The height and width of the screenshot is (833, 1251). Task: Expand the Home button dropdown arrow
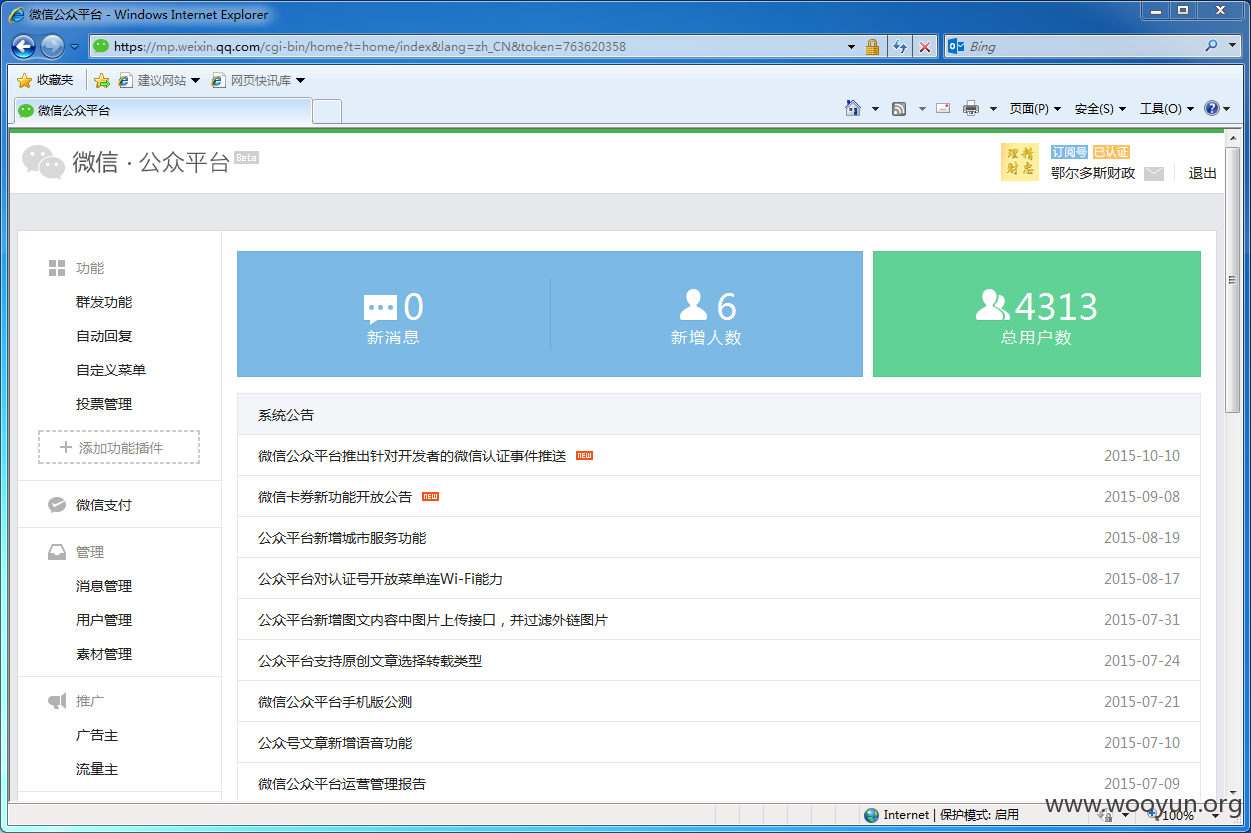[875, 109]
